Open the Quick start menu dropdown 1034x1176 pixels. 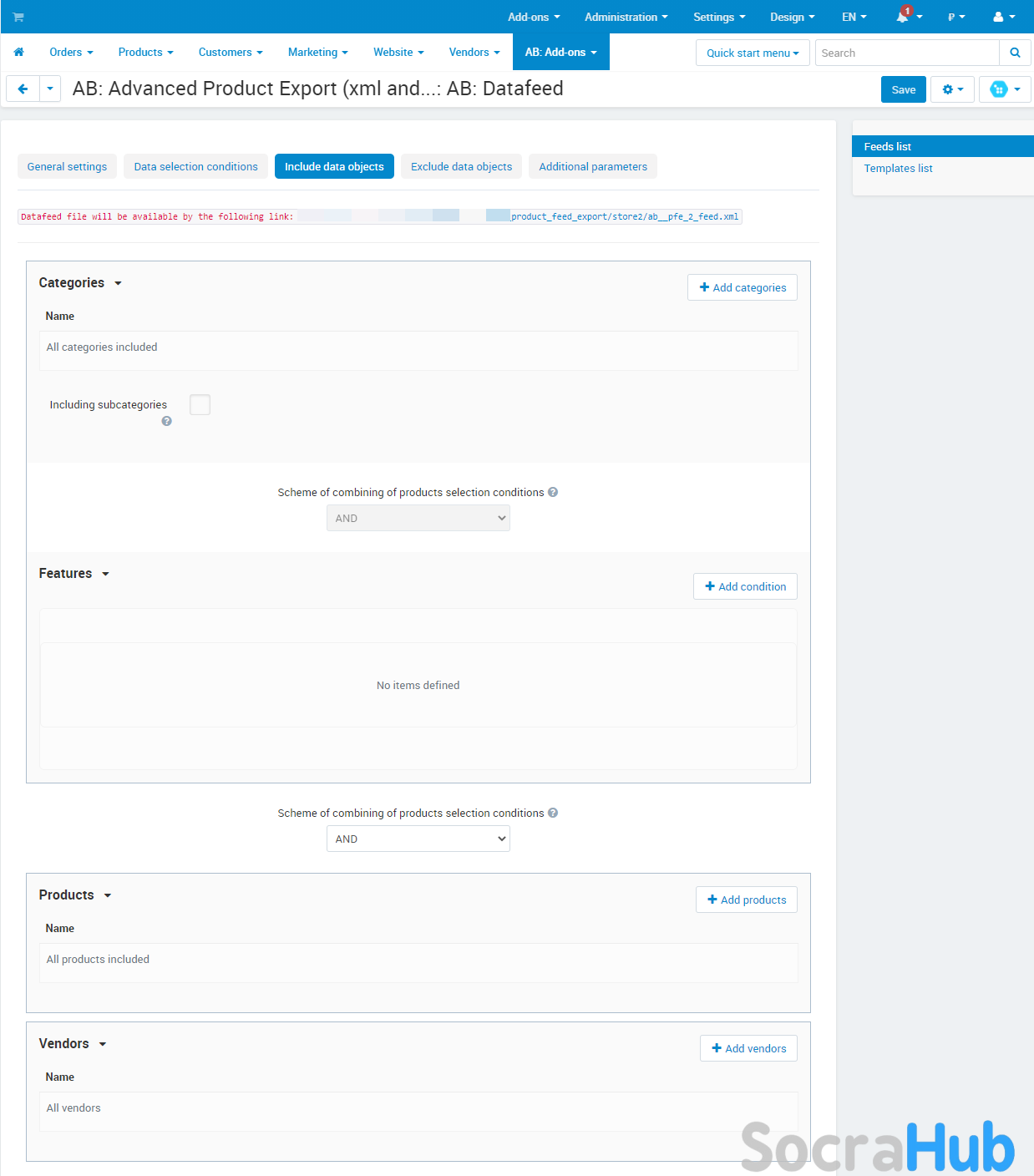point(753,53)
